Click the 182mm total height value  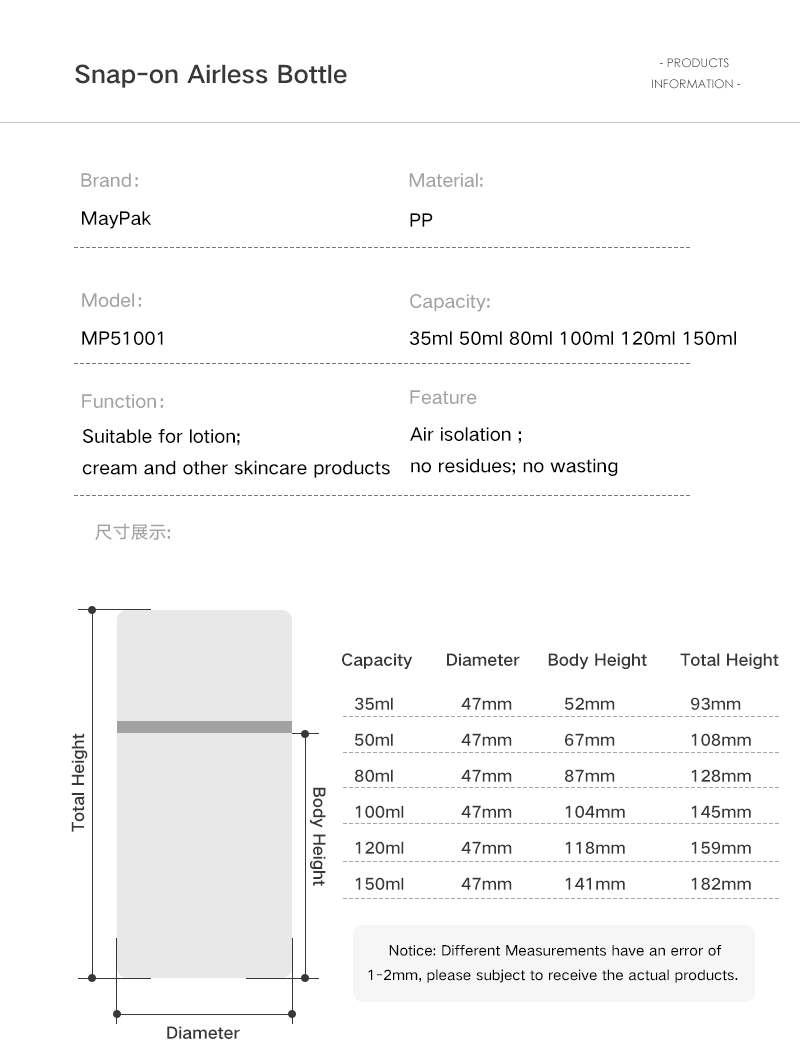[720, 884]
